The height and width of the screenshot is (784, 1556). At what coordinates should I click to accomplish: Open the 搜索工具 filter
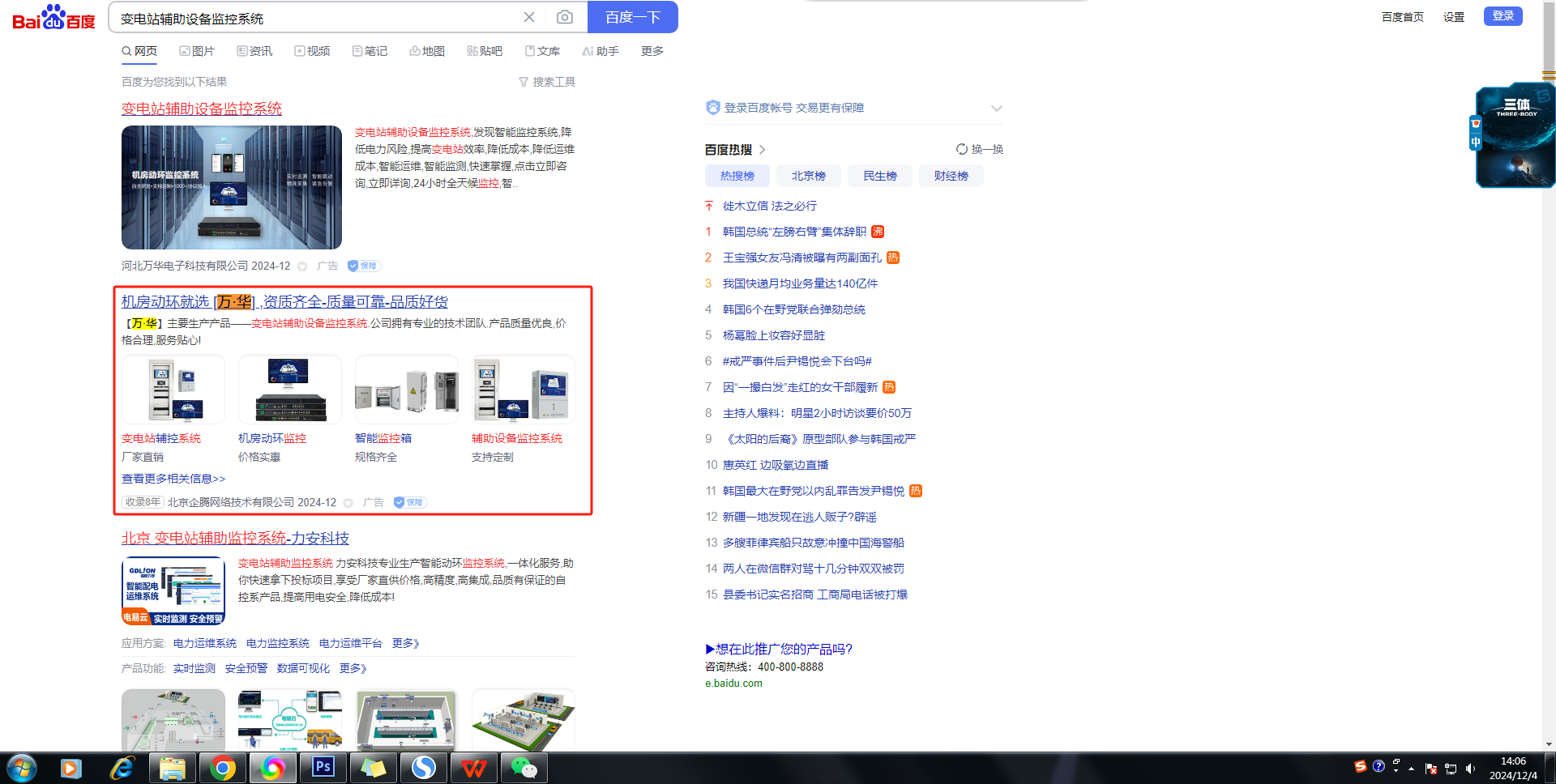[x=547, y=82]
